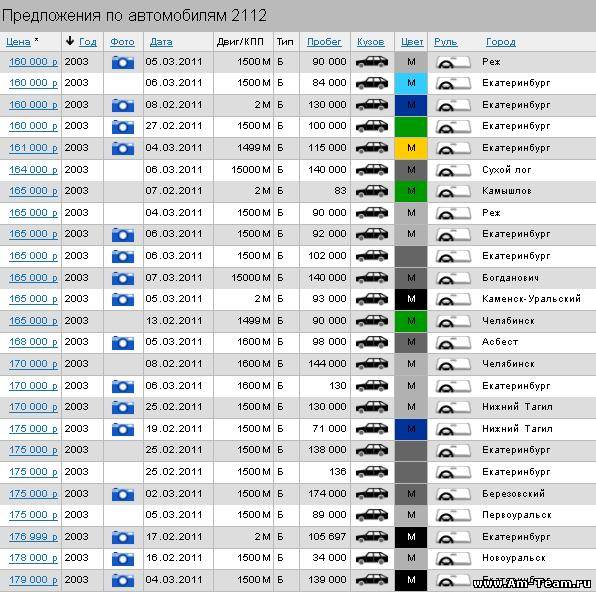This screenshot has height=593, width=596.
Task: Click the down arrow beside Год
Action: pyautogui.click(x=70, y=41)
